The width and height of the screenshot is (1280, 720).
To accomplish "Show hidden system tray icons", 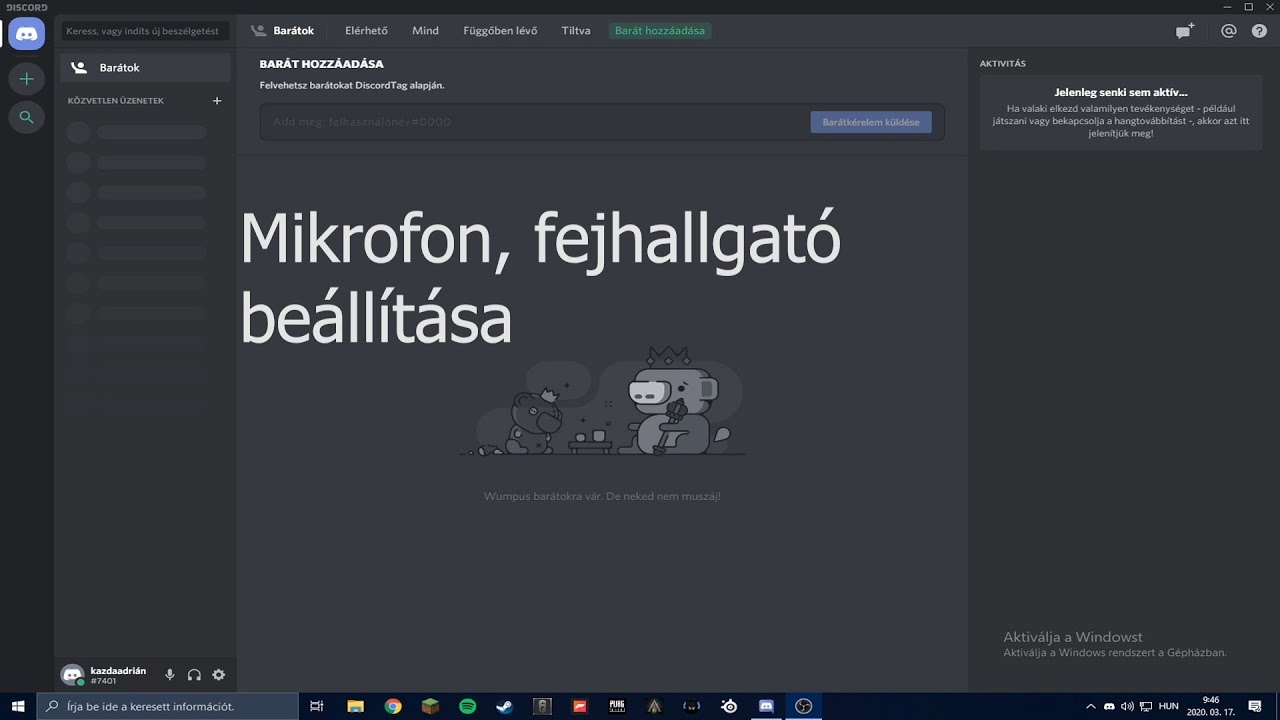I will click(1091, 706).
